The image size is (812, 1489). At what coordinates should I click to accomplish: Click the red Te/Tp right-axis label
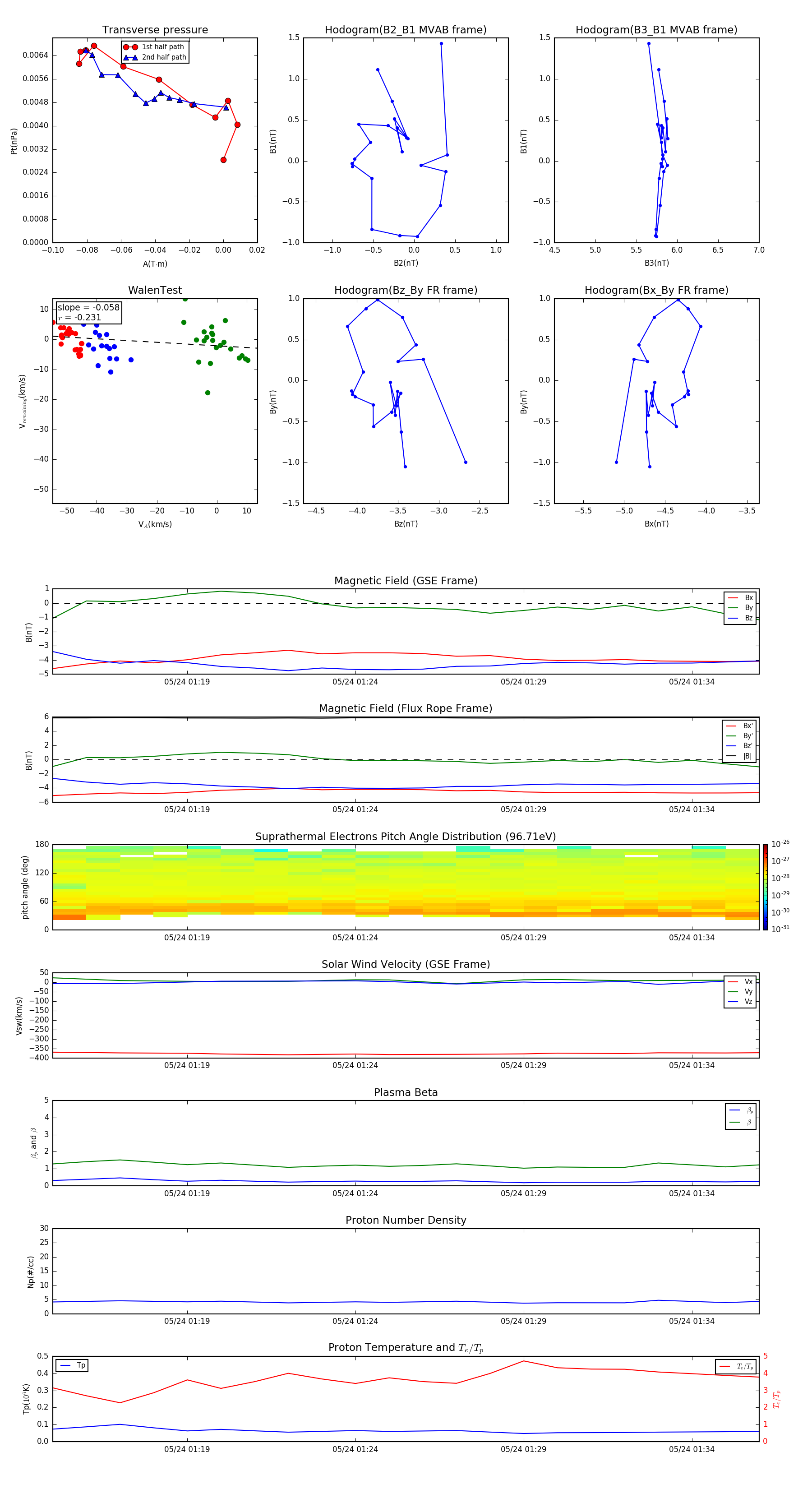(x=777, y=1399)
